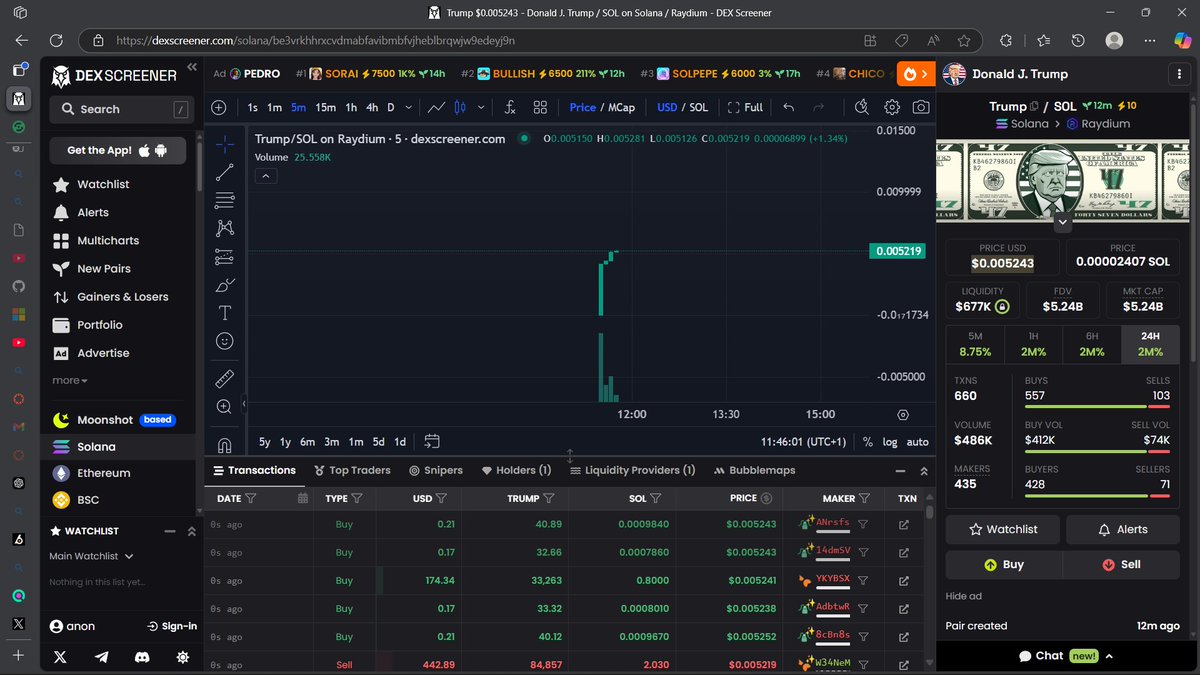This screenshot has height=675, width=1200.
Task: Toggle the theme settings icon in sidebar footer
Action: 183,657
